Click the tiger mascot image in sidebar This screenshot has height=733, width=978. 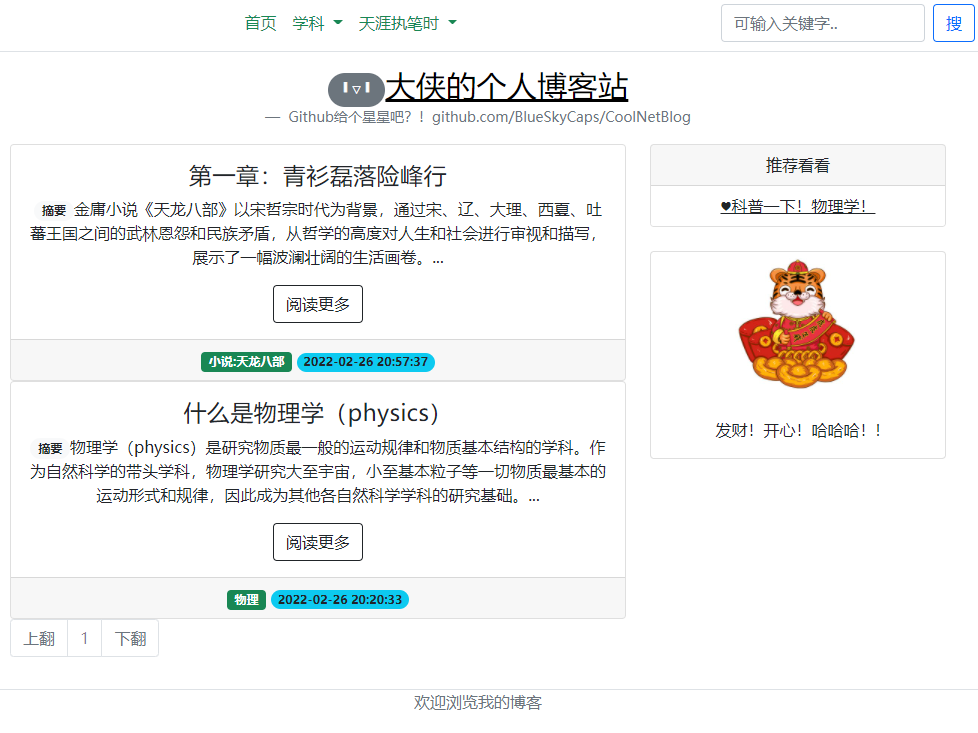[797, 323]
